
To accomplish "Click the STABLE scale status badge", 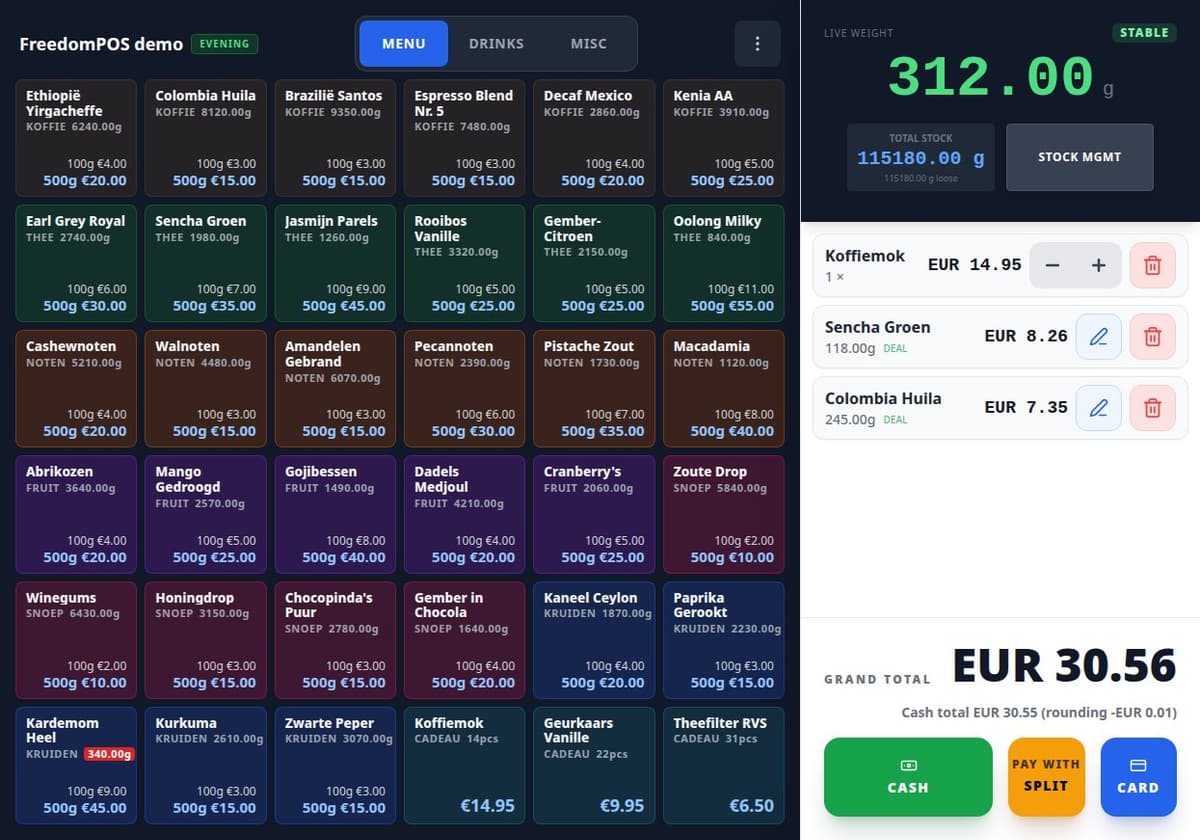I will 1144,33.
